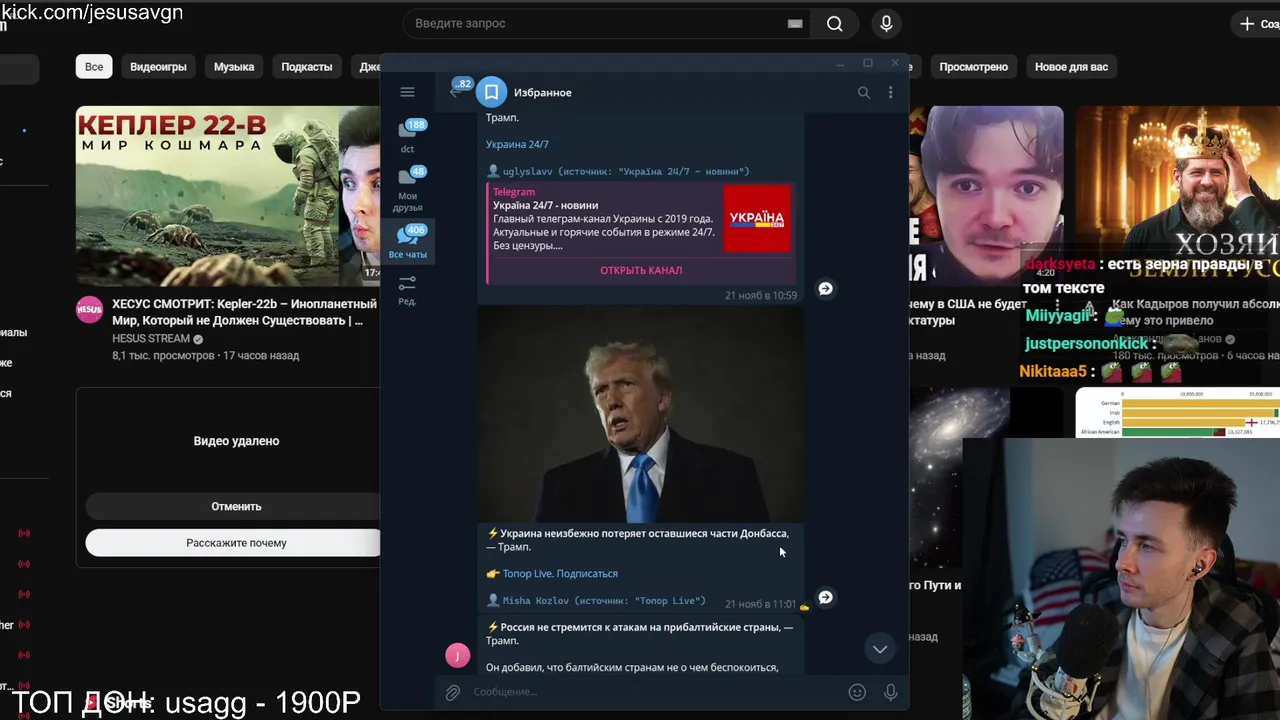1280x720 pixels.
Task: Click the YouTube Создать plus button
Action: [x=1258, y=23]
